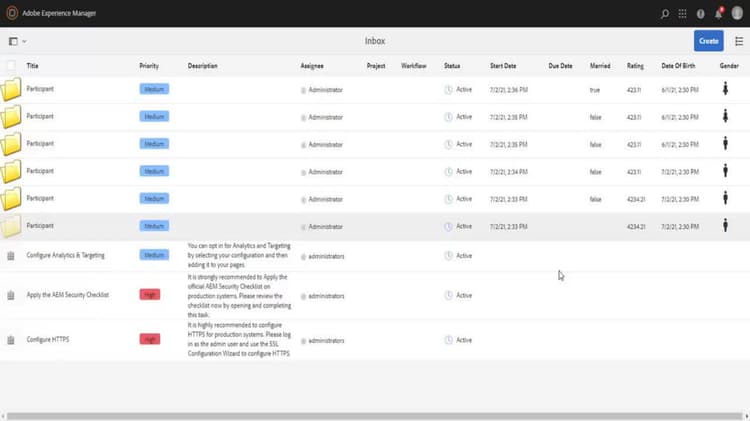
Task: Open the search magnifier in top bar
Action: (665, 14)
